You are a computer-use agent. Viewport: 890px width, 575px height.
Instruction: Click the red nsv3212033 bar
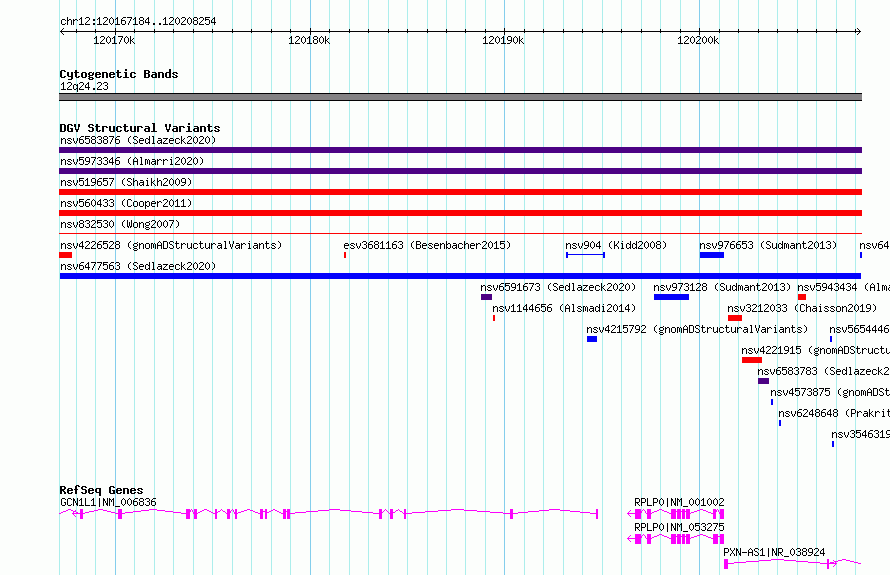point(735,318)
